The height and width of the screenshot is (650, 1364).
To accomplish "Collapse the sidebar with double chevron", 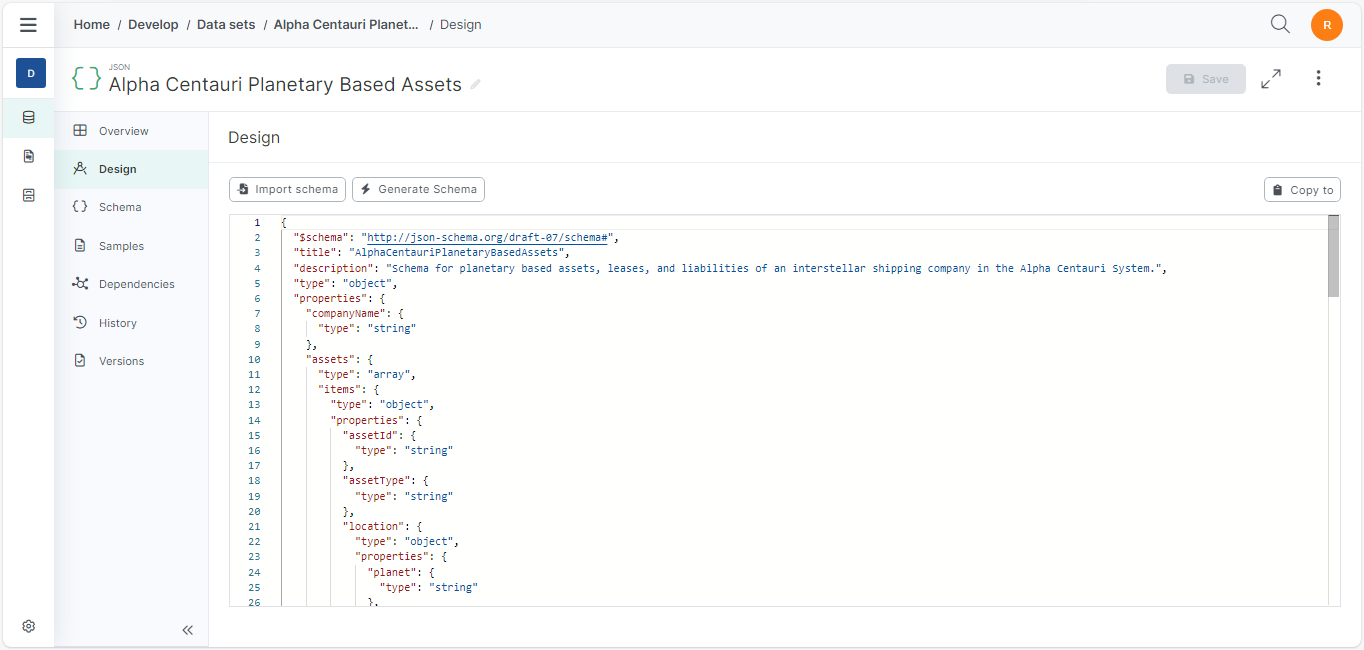I will click(x=187, y=630).
